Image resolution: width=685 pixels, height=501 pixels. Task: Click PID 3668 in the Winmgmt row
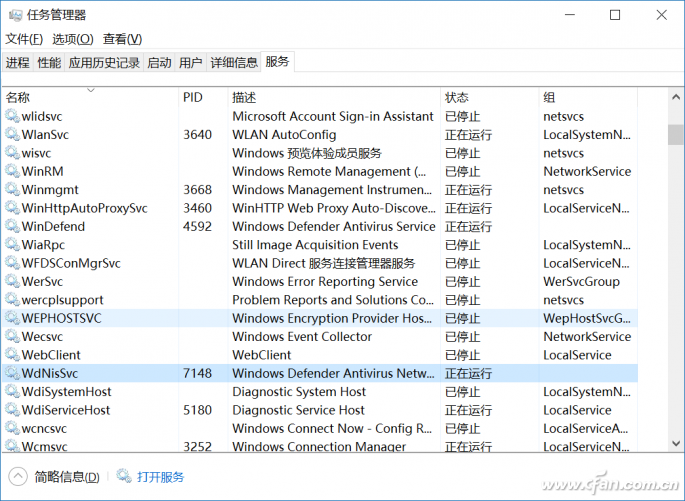(x=197, y=190)
